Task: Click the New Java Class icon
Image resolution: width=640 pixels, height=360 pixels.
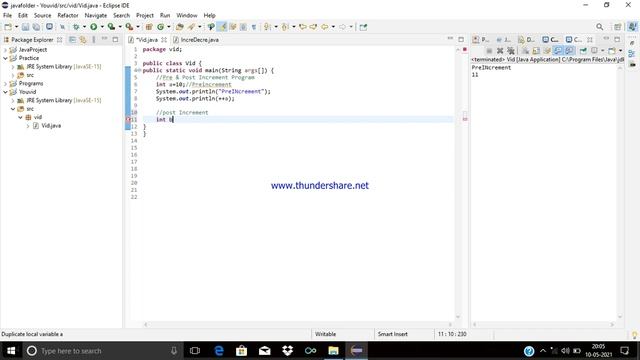Action: [160, 27]
